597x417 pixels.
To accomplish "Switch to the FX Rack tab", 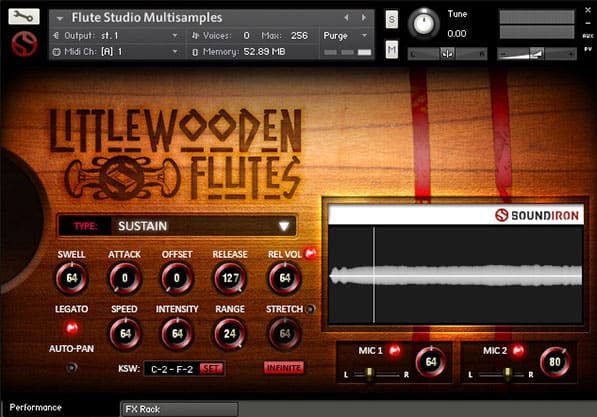I will pyautogui.click(x=179, y=409).
